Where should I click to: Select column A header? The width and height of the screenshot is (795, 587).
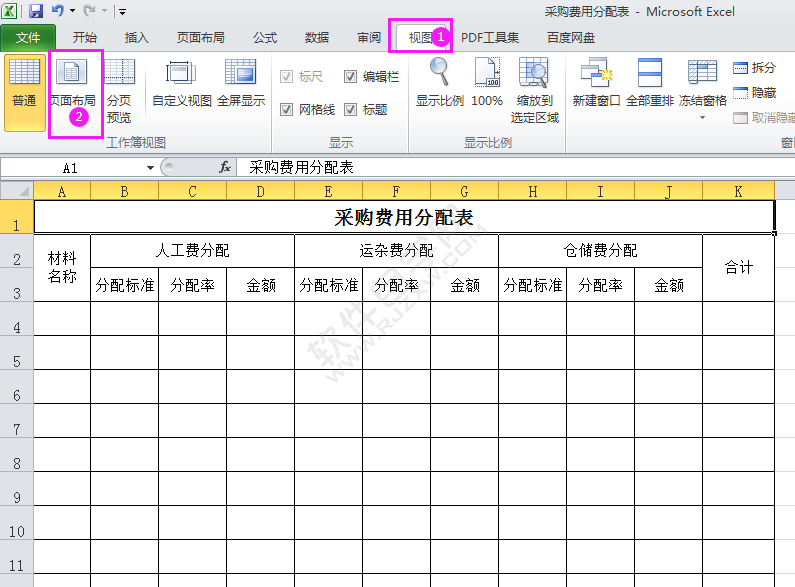(62, 192)
